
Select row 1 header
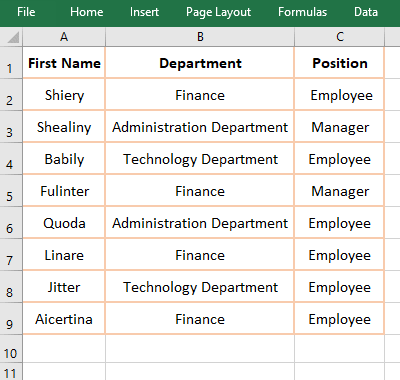coord(11,63)
